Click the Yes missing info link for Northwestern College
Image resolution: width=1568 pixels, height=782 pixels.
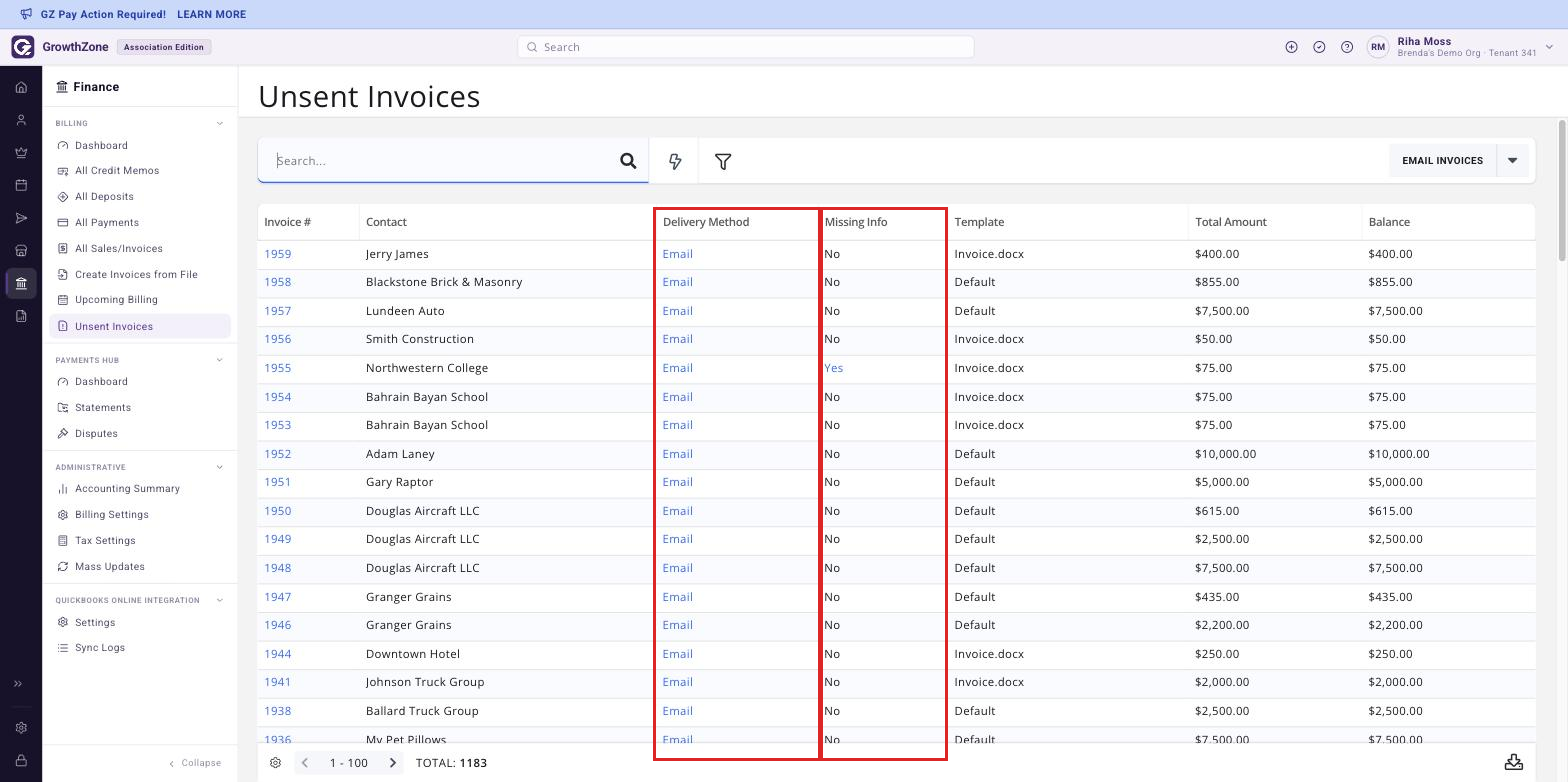pyautogui.click(x=834, y=368)
